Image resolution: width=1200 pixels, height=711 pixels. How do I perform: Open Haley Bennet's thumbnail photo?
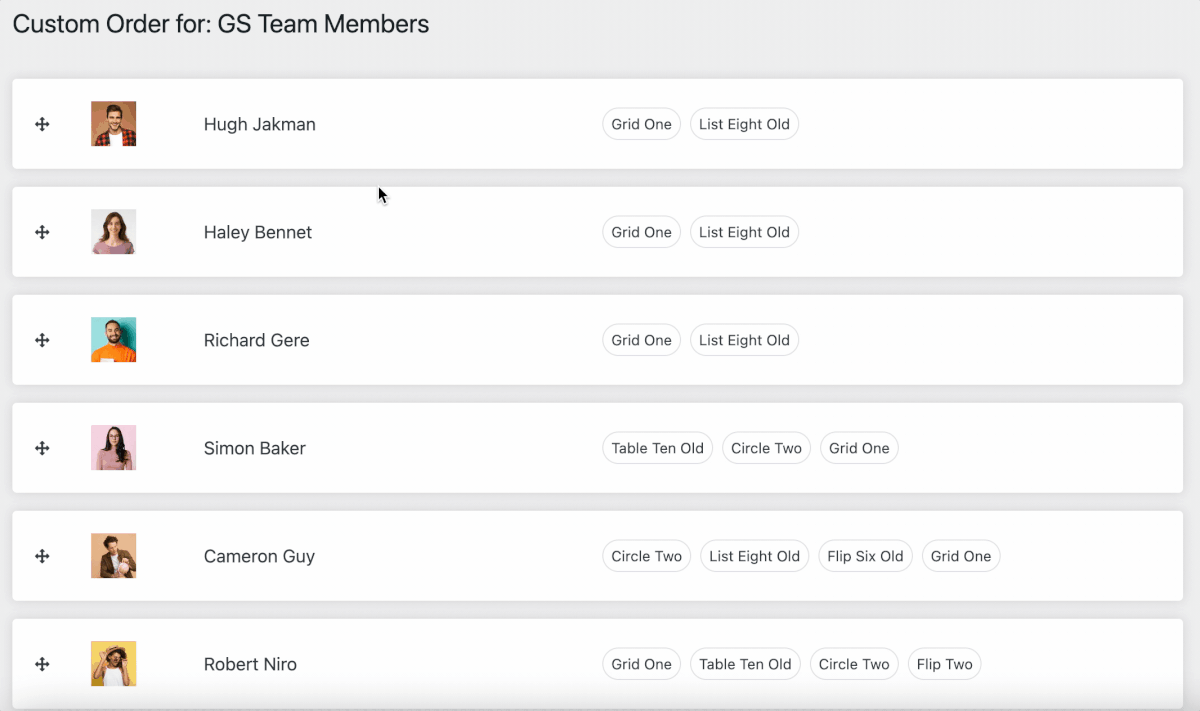tap(113, 232)
